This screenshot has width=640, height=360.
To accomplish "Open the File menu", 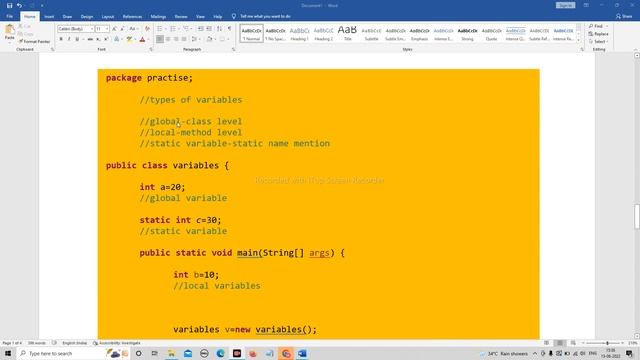I will (9, 16).
